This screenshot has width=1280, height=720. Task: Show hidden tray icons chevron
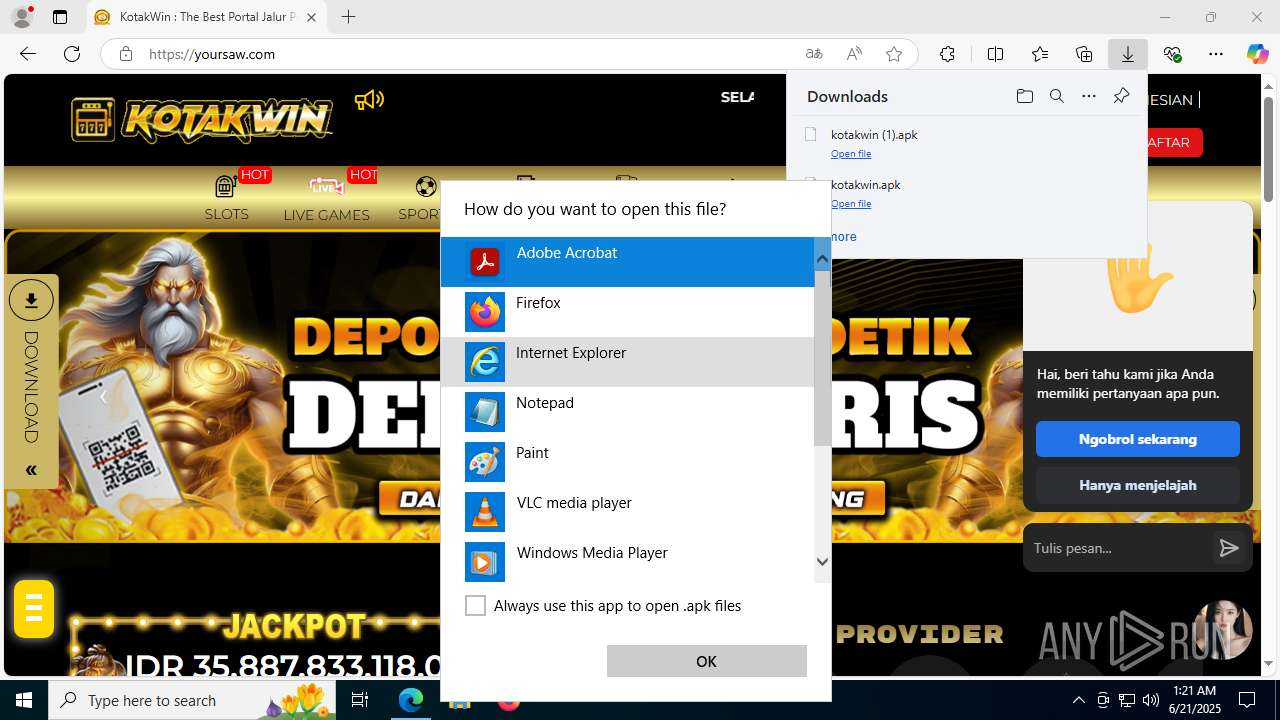pyautogui.click(x=1078, y=700)
